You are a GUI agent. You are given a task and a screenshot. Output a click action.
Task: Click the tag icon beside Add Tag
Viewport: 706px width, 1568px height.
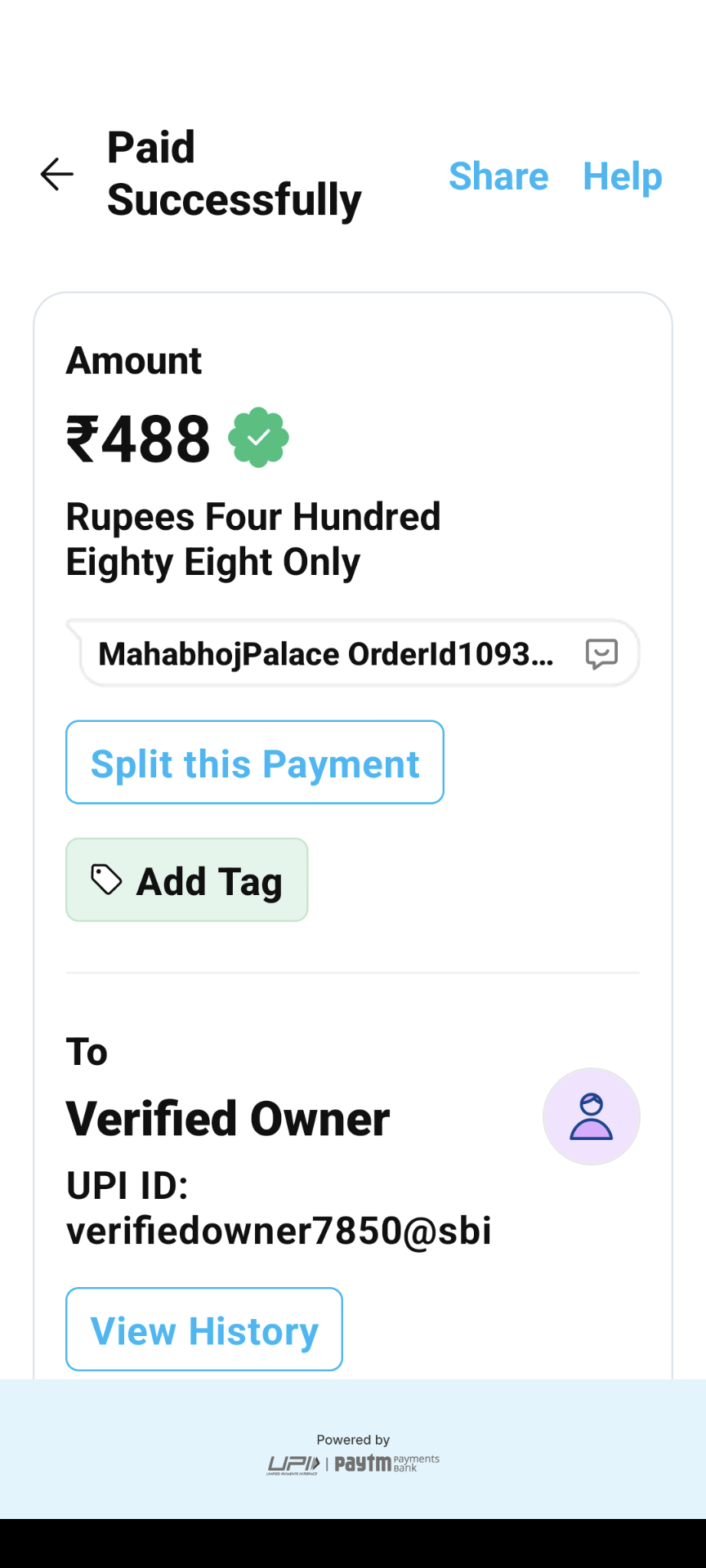tap(106, 880)
